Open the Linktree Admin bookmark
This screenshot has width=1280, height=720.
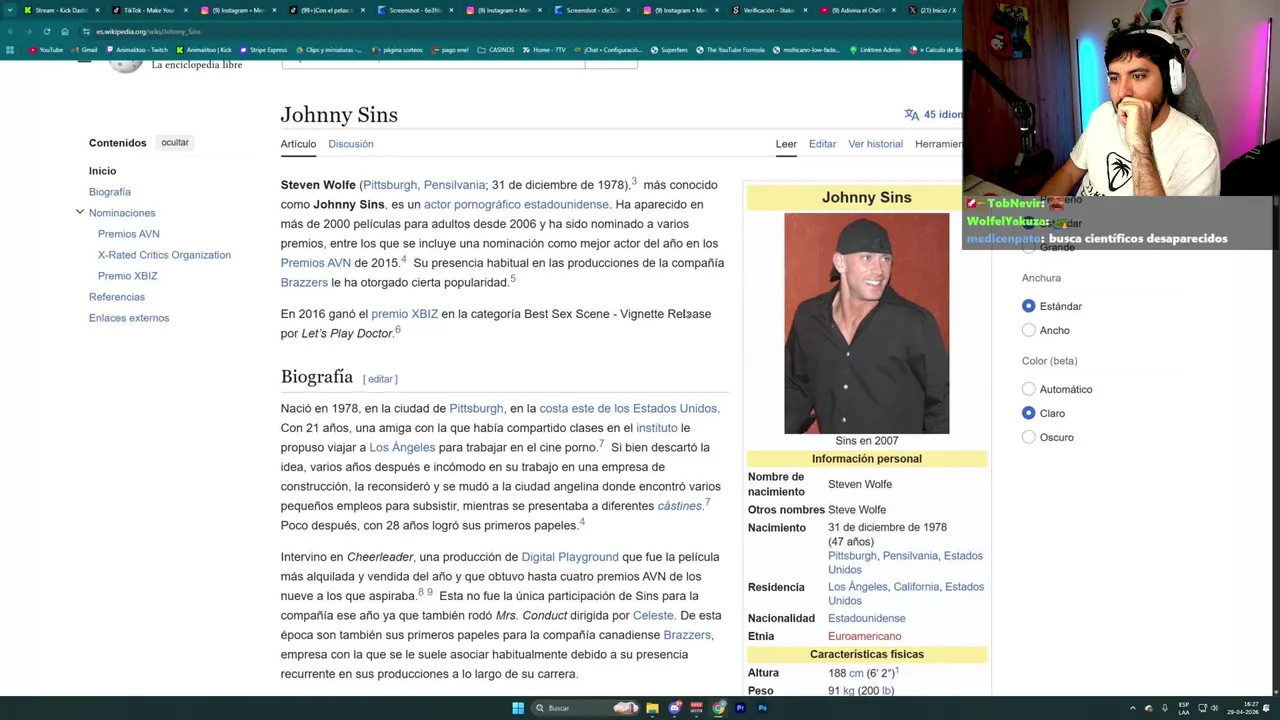point(877,49)
